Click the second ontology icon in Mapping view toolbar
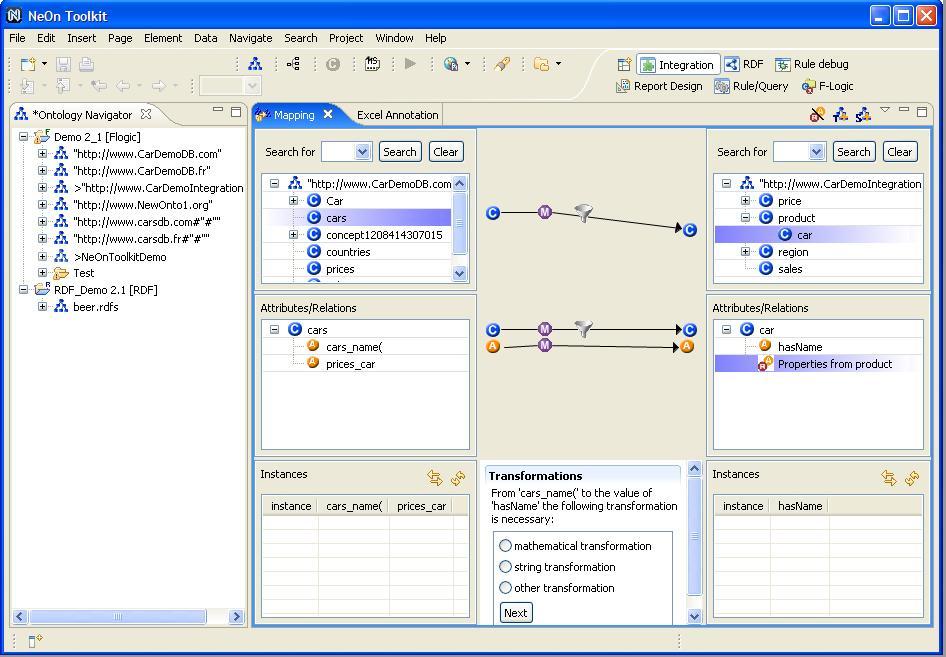This screenshot has height=657, width=946. point(840,114)
